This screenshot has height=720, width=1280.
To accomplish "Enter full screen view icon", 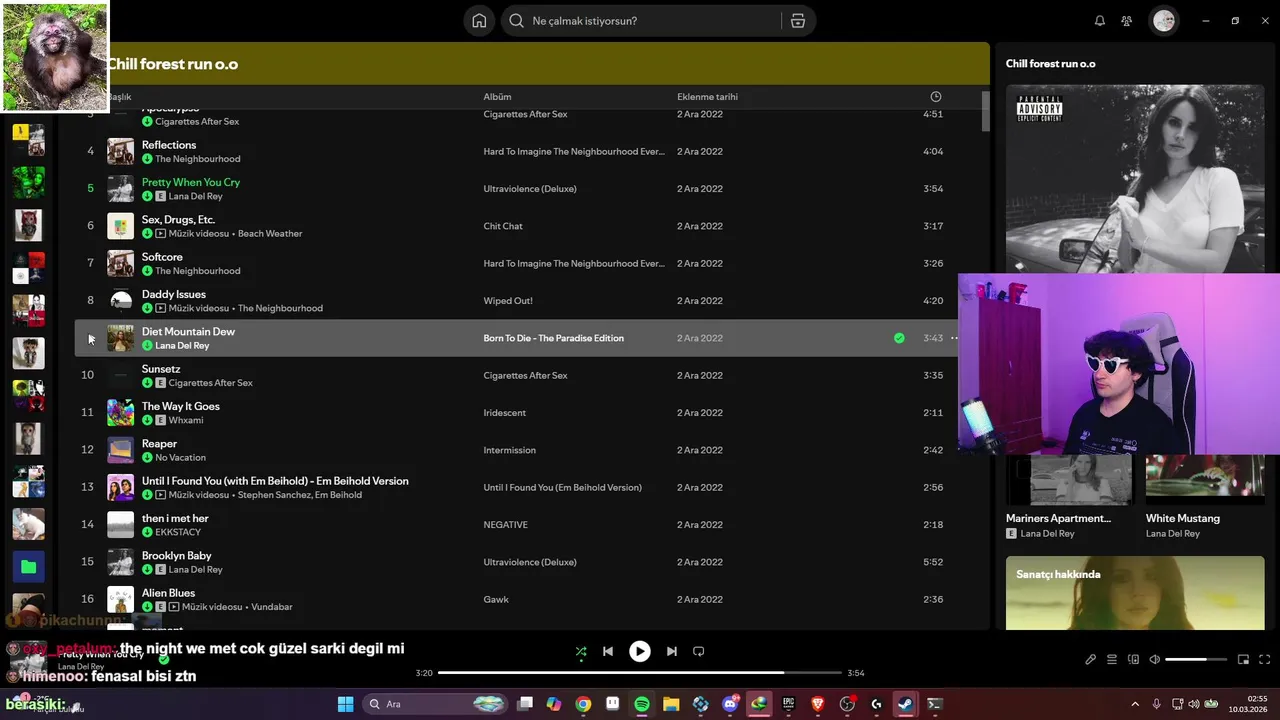I will point(1264,660).
